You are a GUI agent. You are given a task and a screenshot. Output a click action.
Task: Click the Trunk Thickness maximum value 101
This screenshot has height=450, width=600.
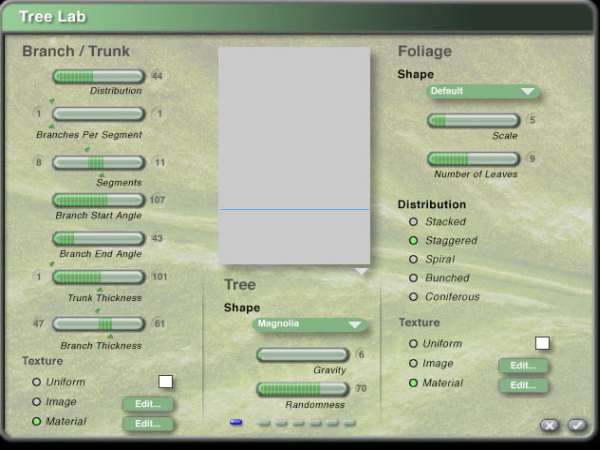pyautogui.click(x=160, y=276)
